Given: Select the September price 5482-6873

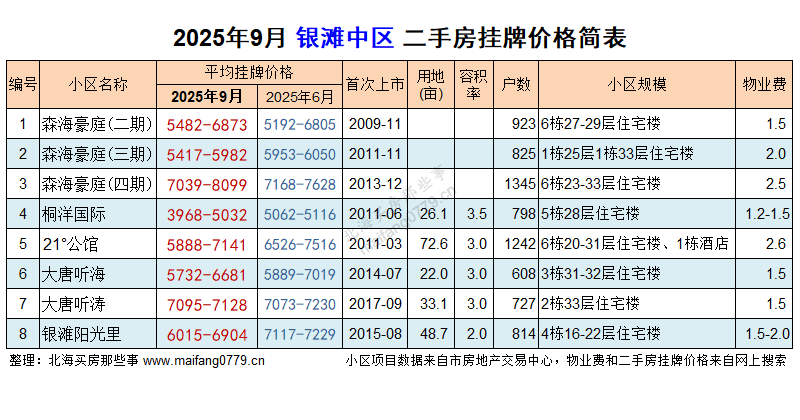Looking at the screenshot, I should pyautogui.click(x=207, y=125).
